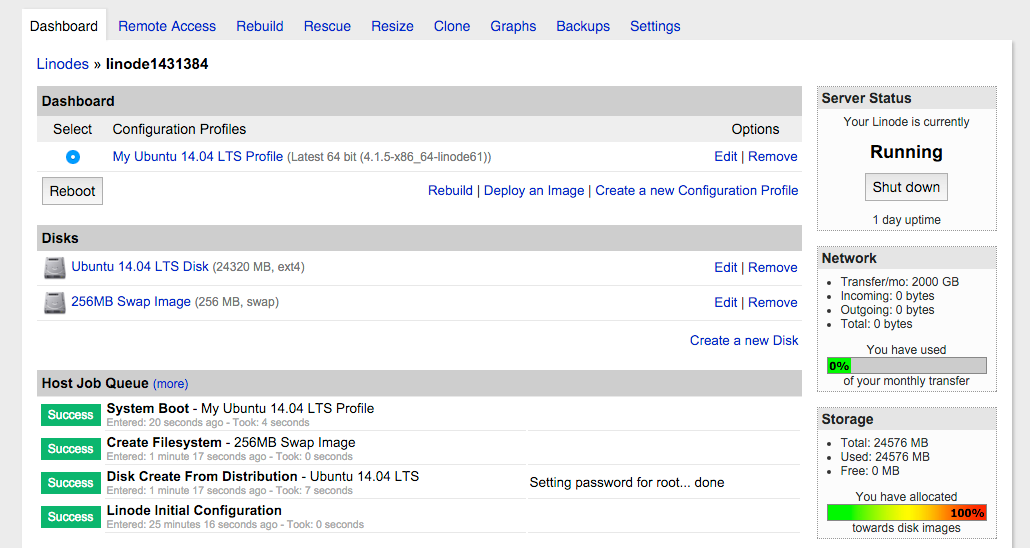
Task: Expand Host Job Queue with the more link
Action: tap(170, 384)
